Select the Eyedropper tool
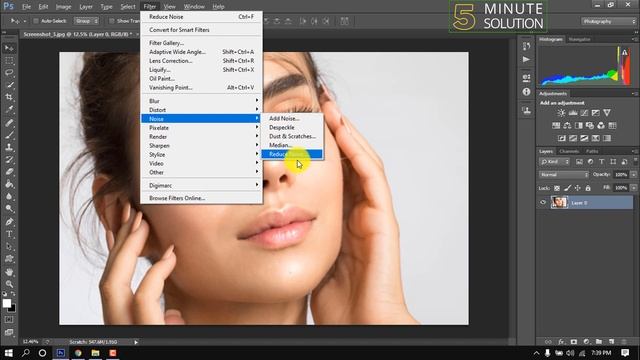The image size is (640, 360). pyautogui.click(x=9, y=109)
